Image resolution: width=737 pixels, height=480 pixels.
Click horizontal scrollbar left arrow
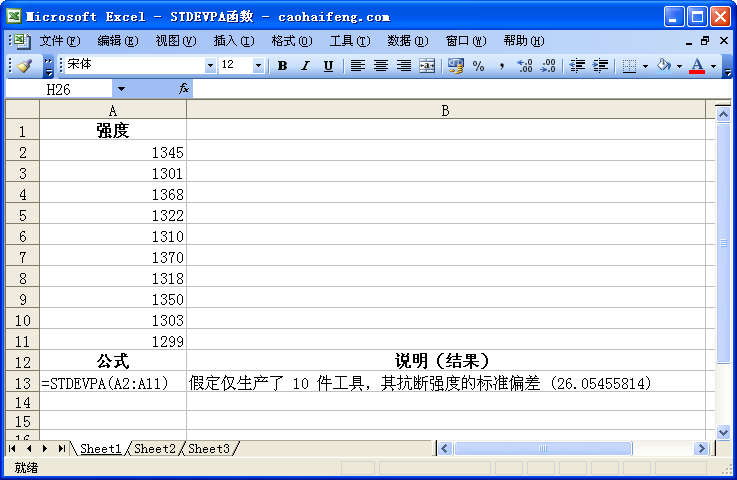pyautogui.click(x=445, y=449)
